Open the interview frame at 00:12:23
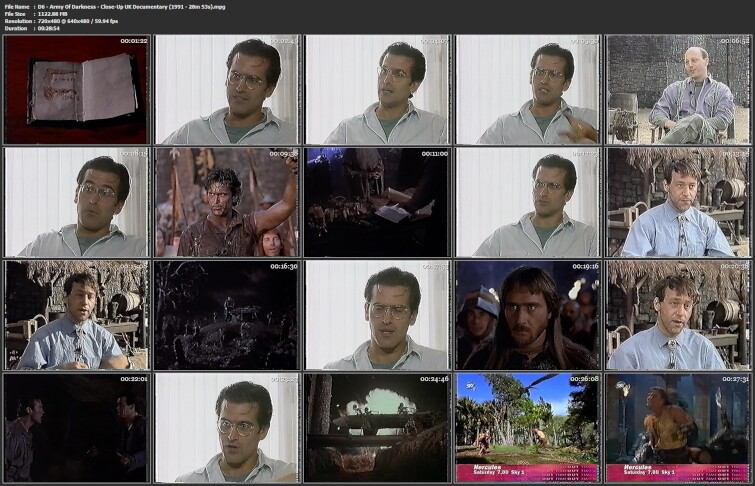The image size is (755, 486). (x=528, y=202)
